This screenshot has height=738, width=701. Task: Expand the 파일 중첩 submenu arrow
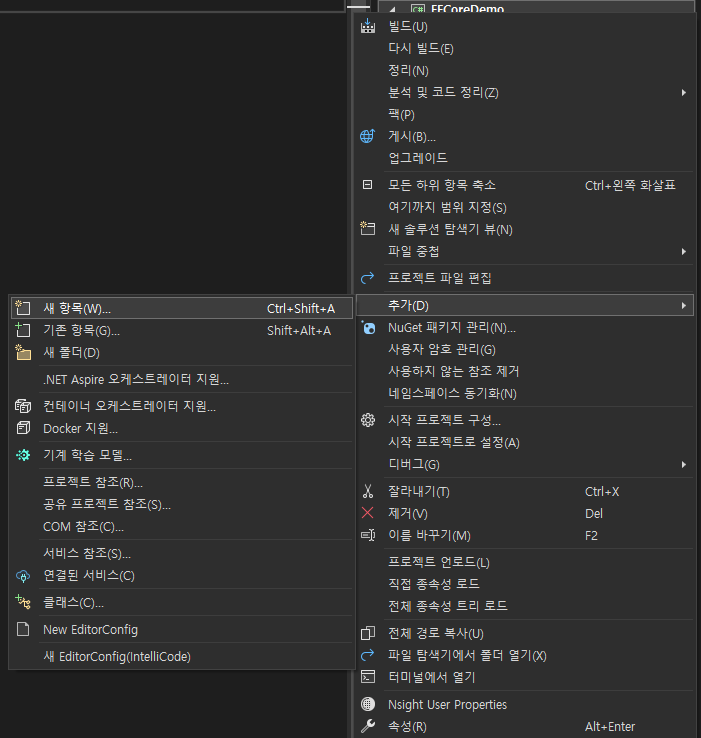684,251
